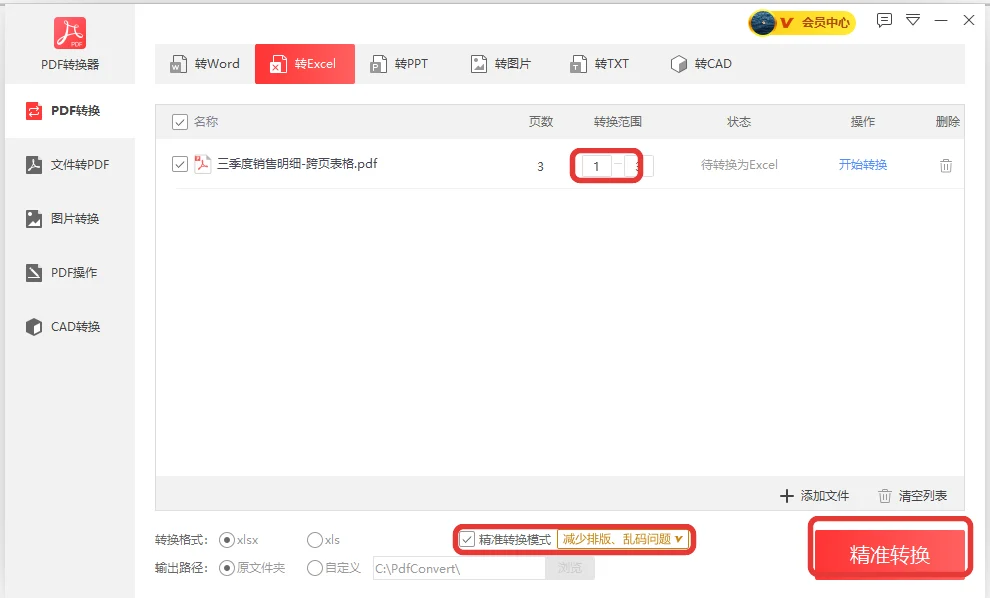Toggle 精准转换模式 checkbox
This screenshot has width=990, height=598.
[x=467, y=539]
